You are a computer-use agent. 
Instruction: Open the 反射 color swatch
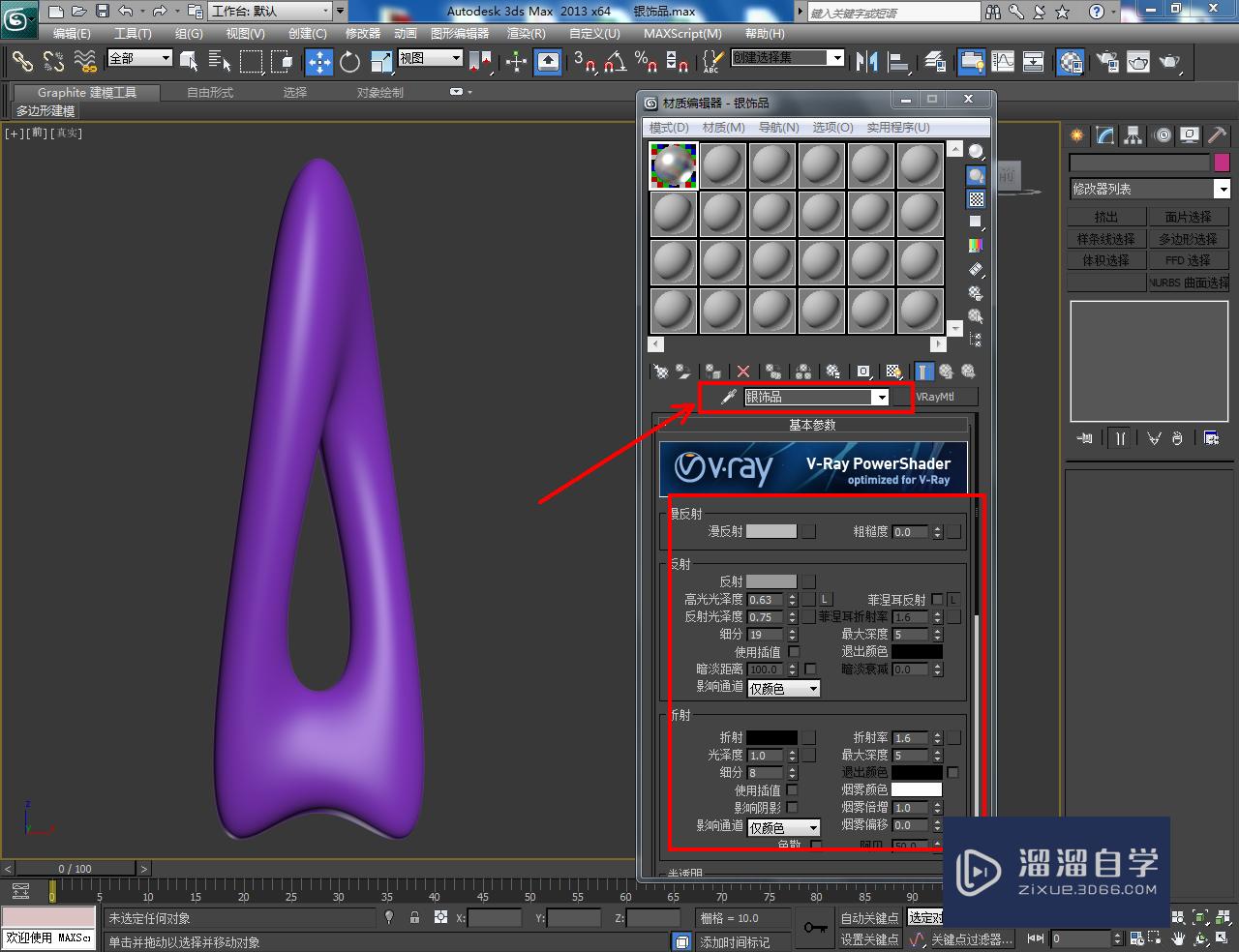coord(771,581)
